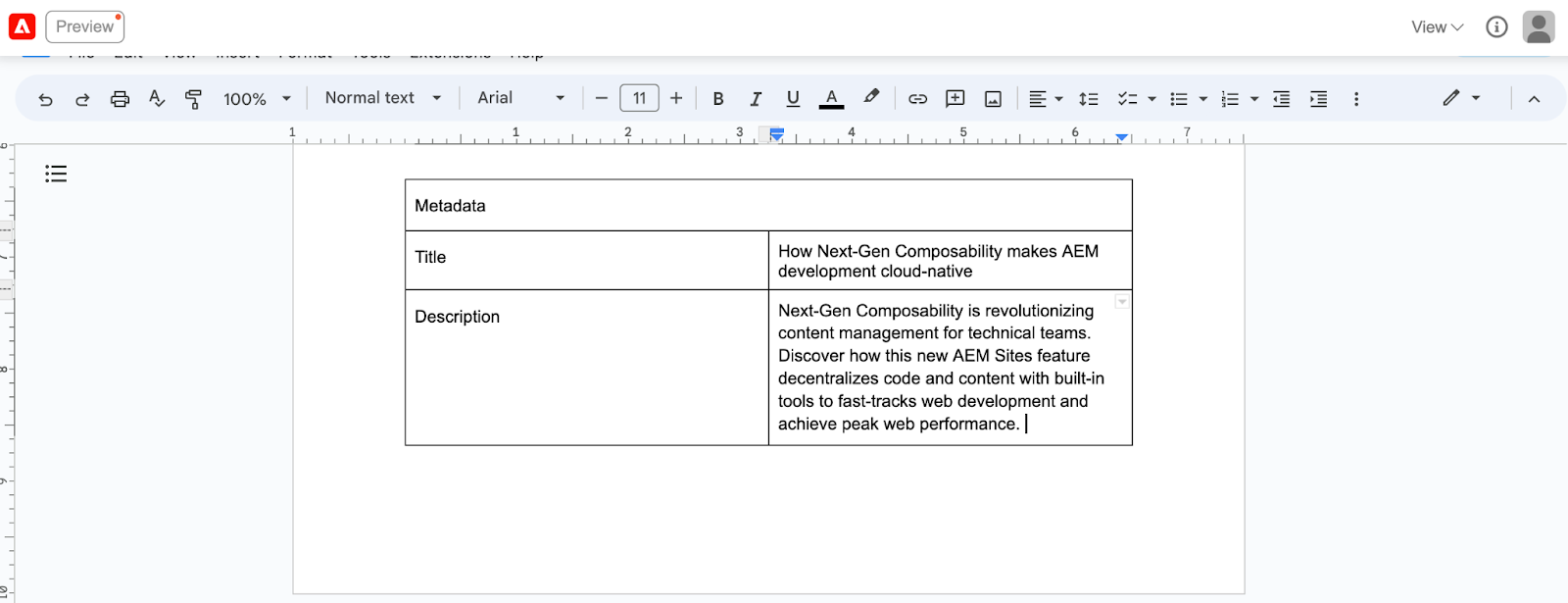Click the undo arrow icon
The height and width of the screenshot is (603, 1568).
45,99
